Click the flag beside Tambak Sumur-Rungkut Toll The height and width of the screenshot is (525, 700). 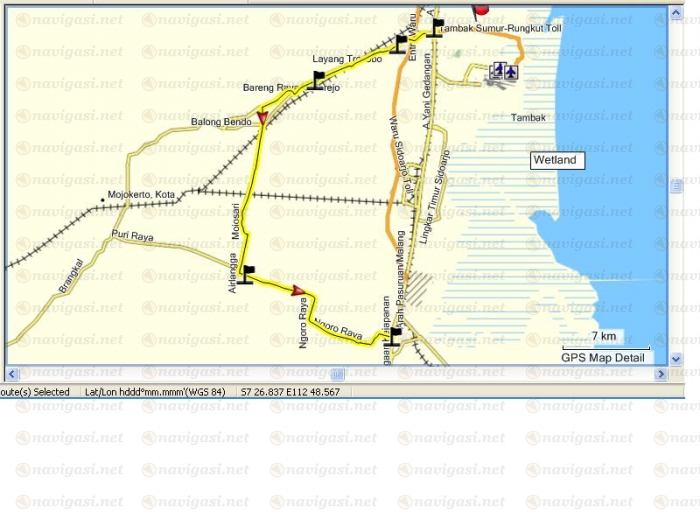435,27
